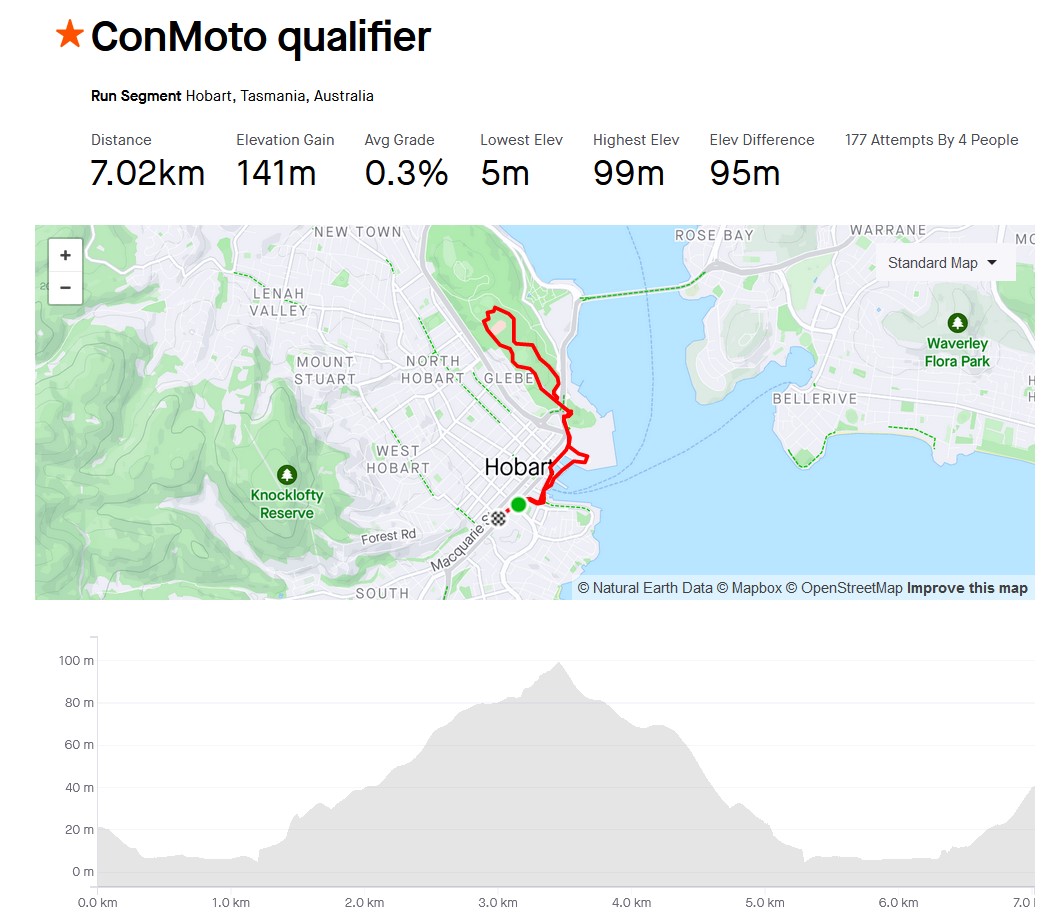1048x917 pixels.
Task: Click the Highest Elev 99m value
Action: tap(628, 173)
